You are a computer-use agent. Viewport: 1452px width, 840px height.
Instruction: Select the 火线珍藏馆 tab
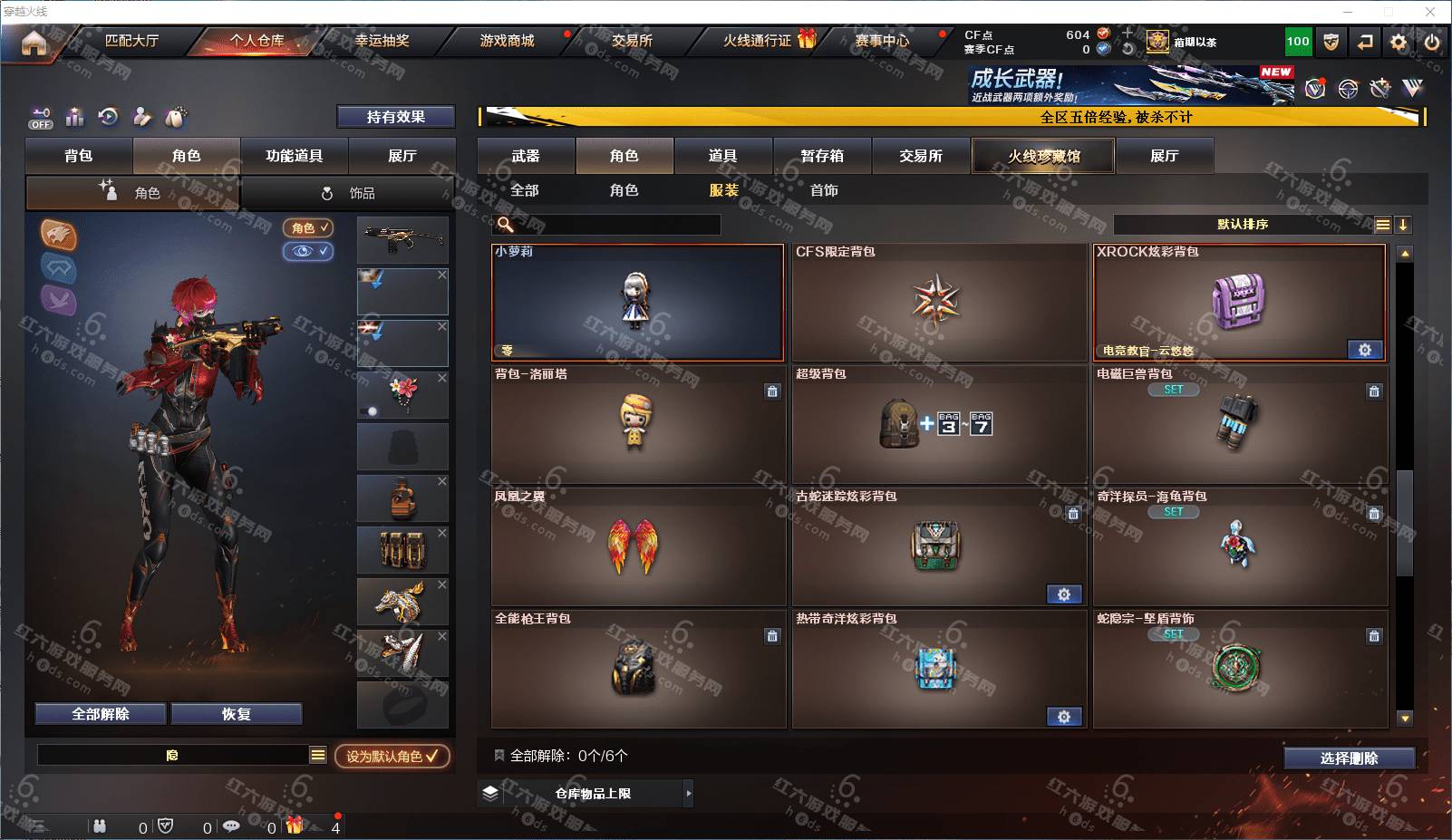coord(1043,156)
